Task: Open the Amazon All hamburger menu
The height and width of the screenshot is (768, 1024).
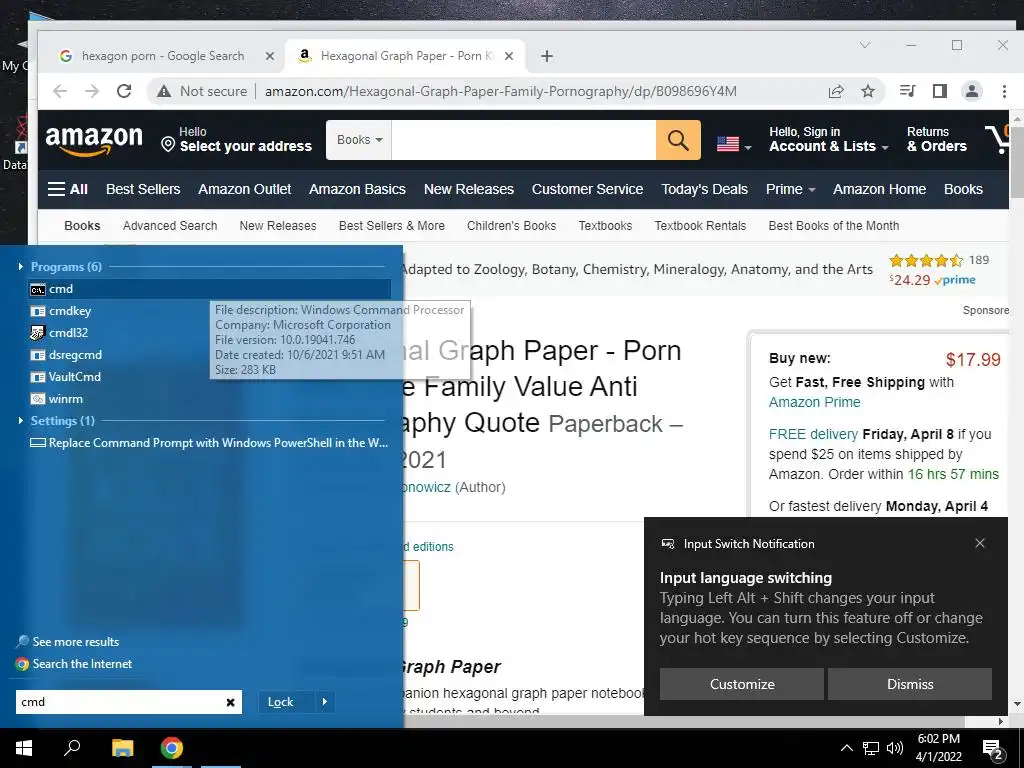Action: [x=68, y=189]
